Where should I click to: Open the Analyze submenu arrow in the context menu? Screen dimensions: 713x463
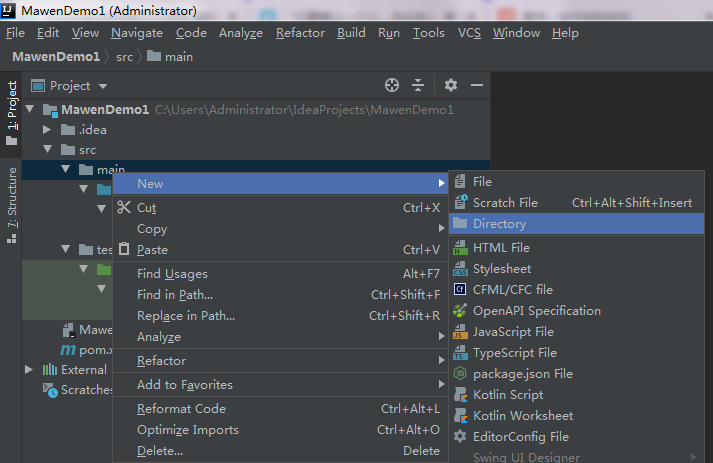(x=441, y=337)
